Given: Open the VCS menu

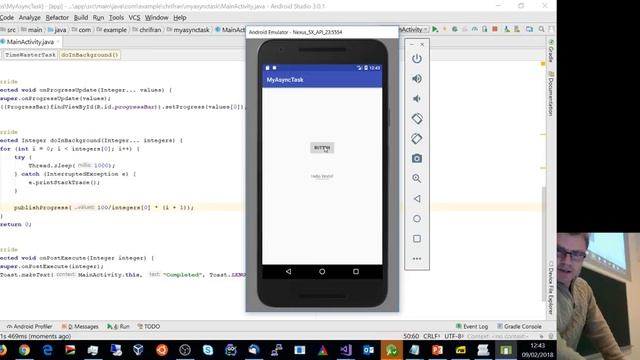Looking at the screenshot, I should click(134, 18).
